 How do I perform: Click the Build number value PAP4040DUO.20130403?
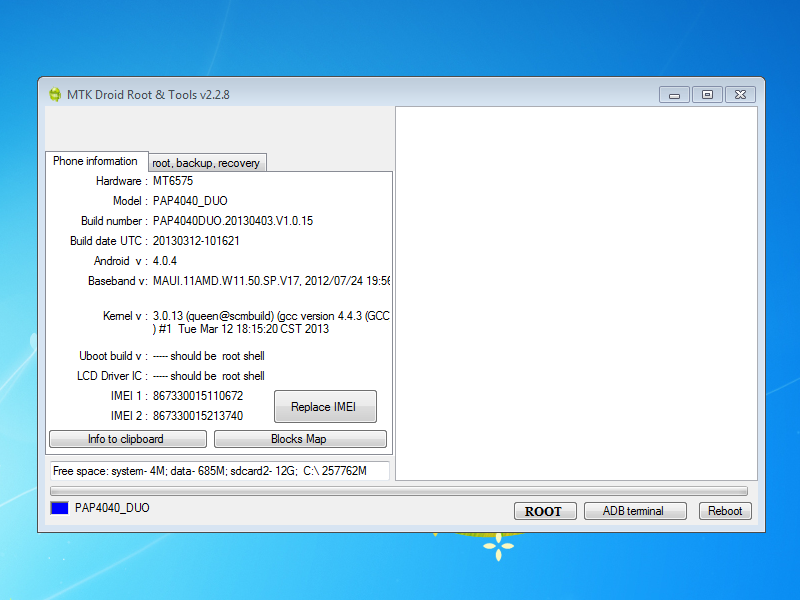tap(239, 221)
